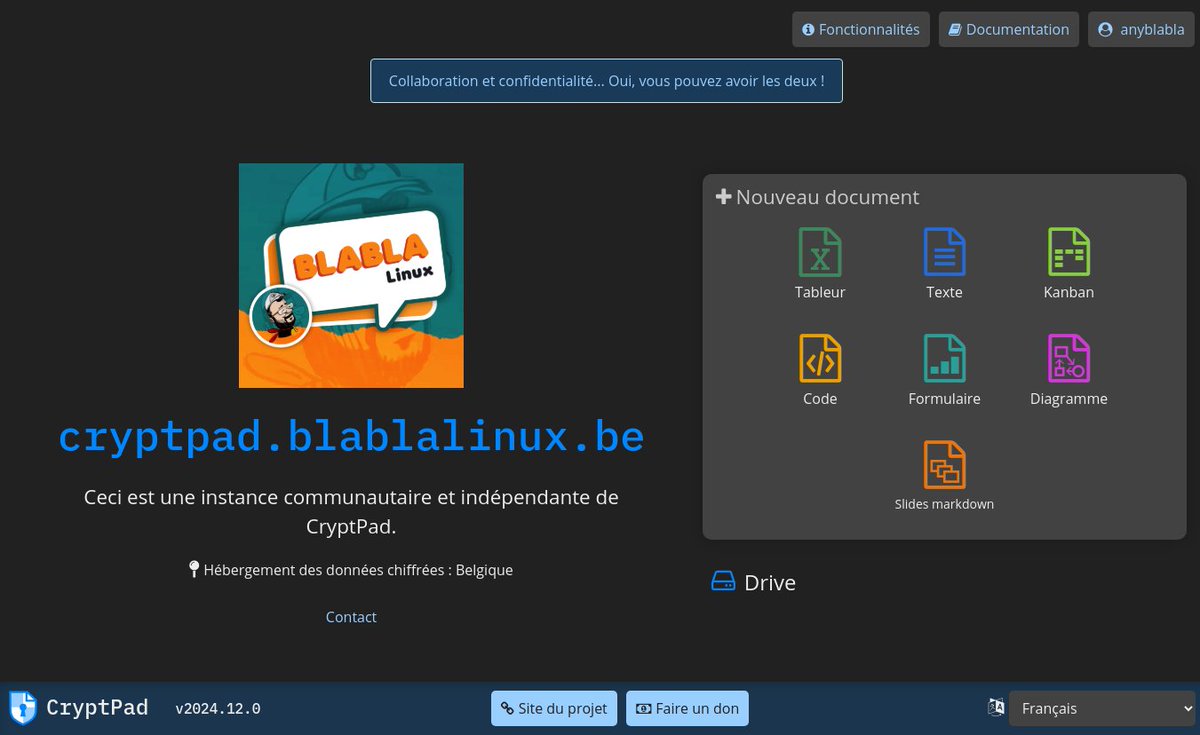
Task: Click the CryptPad shield logo
Action: coord(23,708)
